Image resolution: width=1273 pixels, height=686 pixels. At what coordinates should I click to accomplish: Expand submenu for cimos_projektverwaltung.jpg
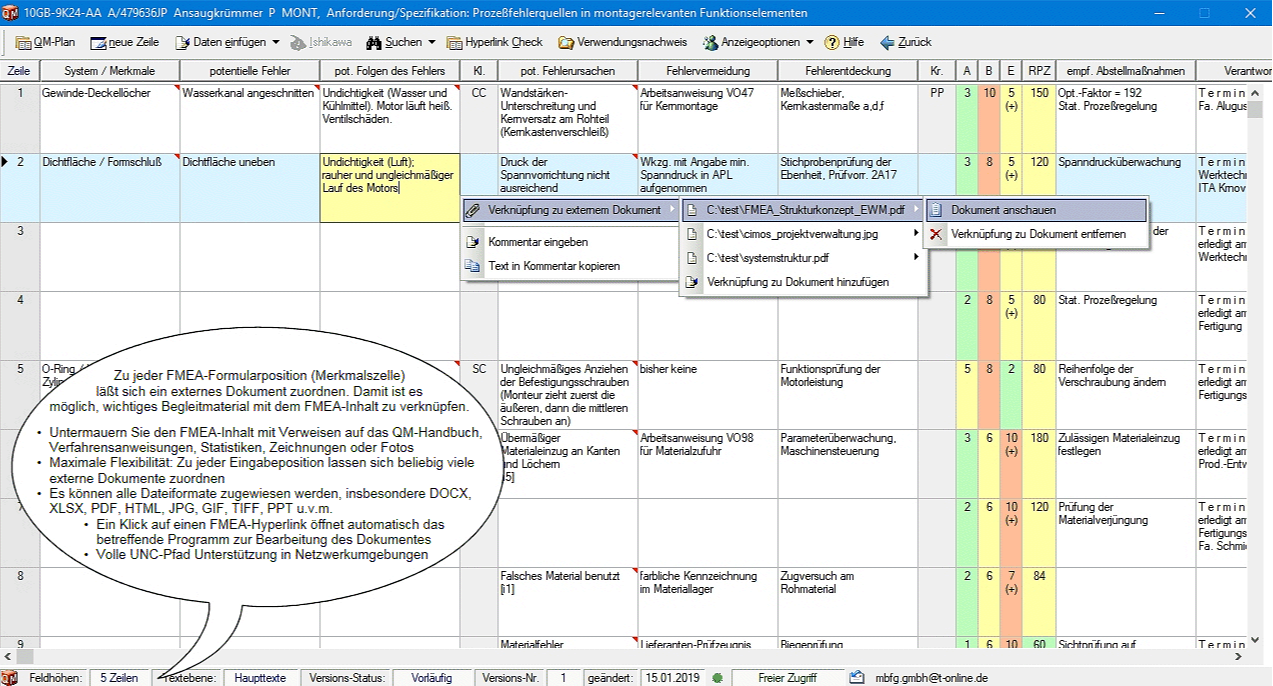pyautogui.click(x=916, y=234)
